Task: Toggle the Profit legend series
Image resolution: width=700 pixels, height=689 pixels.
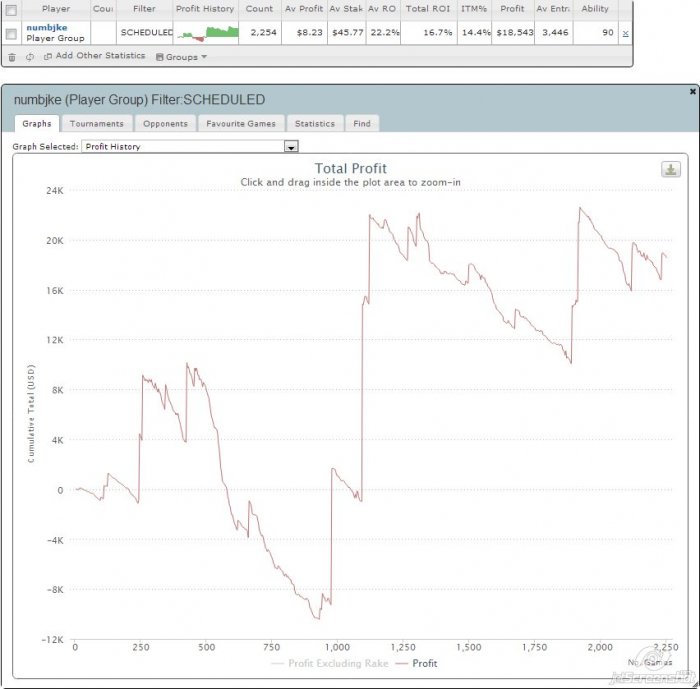Action: 417,663
